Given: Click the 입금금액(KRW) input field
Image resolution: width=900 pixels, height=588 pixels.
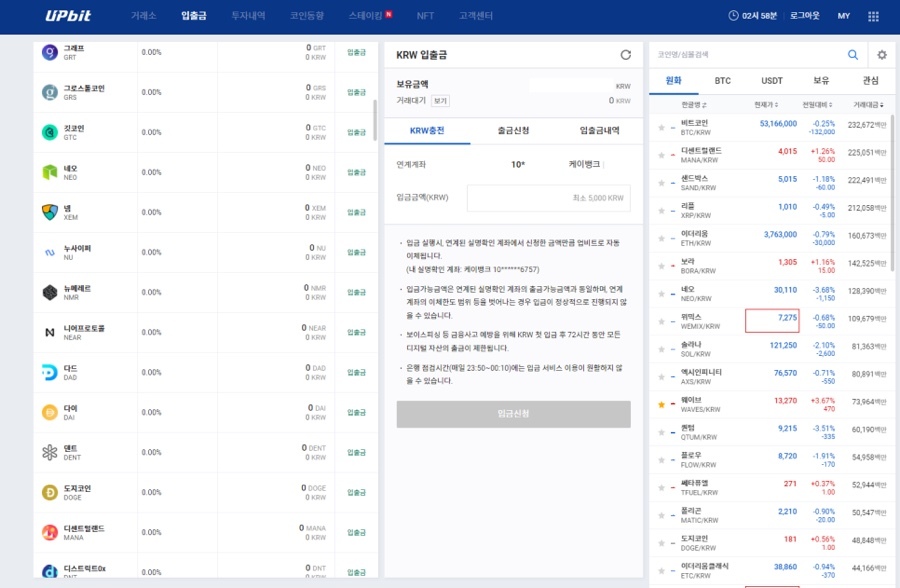Looking at the screenshot, I should (x=549, y=198).
